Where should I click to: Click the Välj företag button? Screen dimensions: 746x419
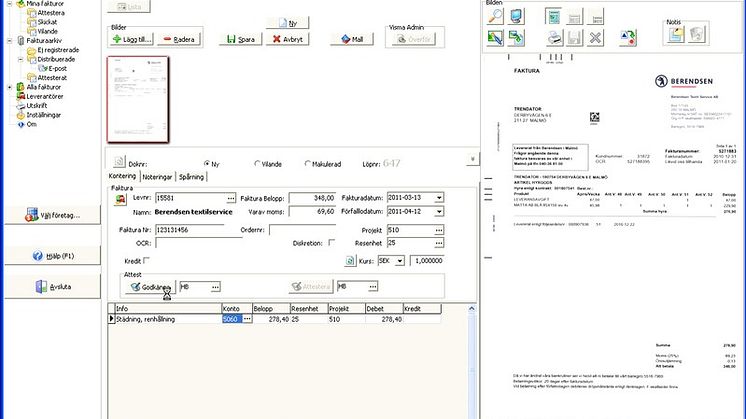point(52,215)
